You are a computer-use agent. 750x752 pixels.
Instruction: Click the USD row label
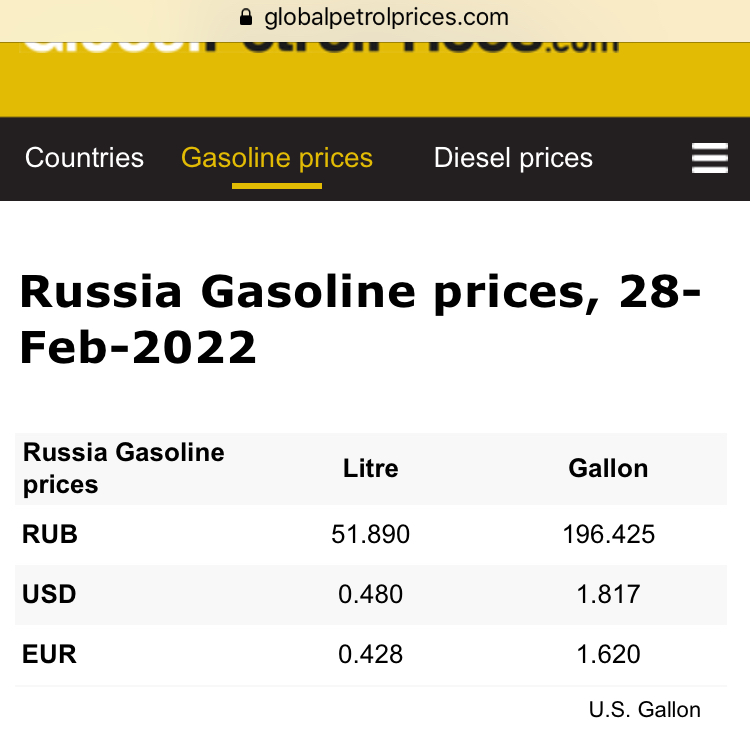[x=49, y=594]
